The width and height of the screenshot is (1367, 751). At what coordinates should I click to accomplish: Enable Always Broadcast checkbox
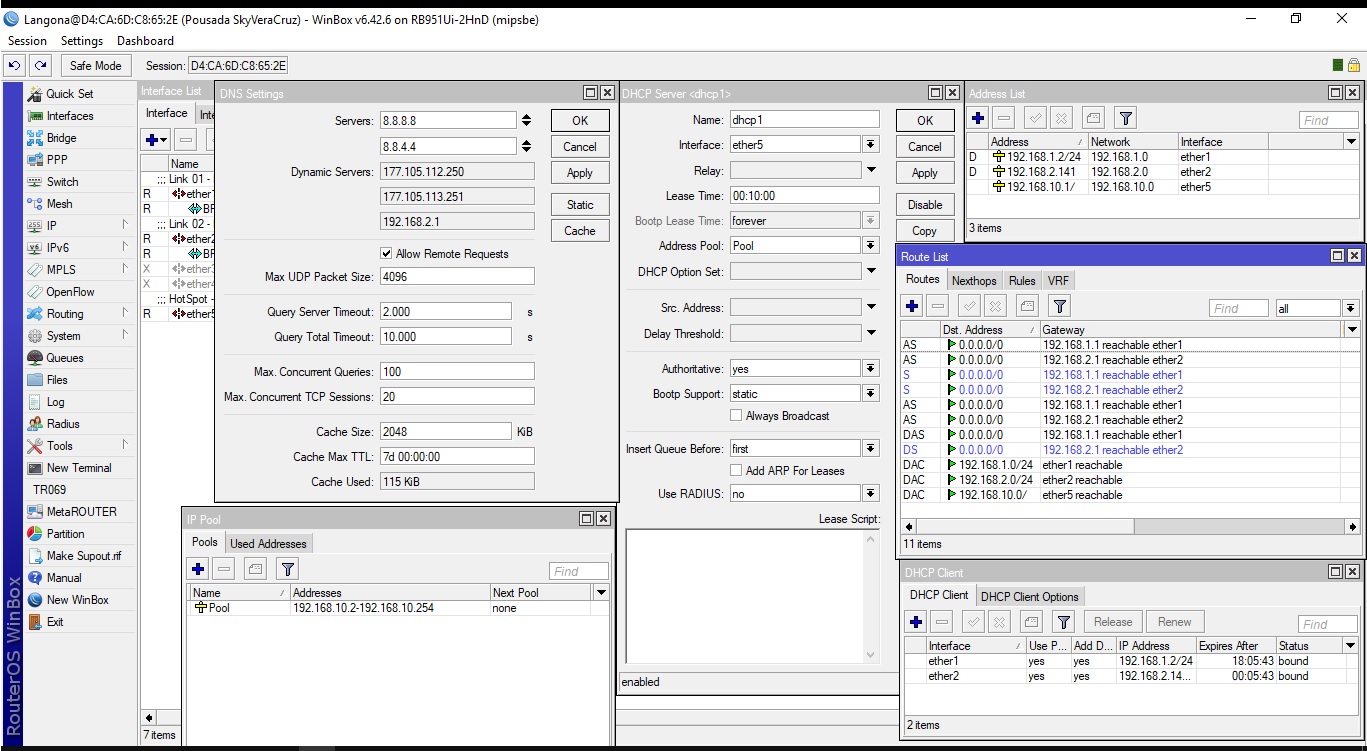736,416
